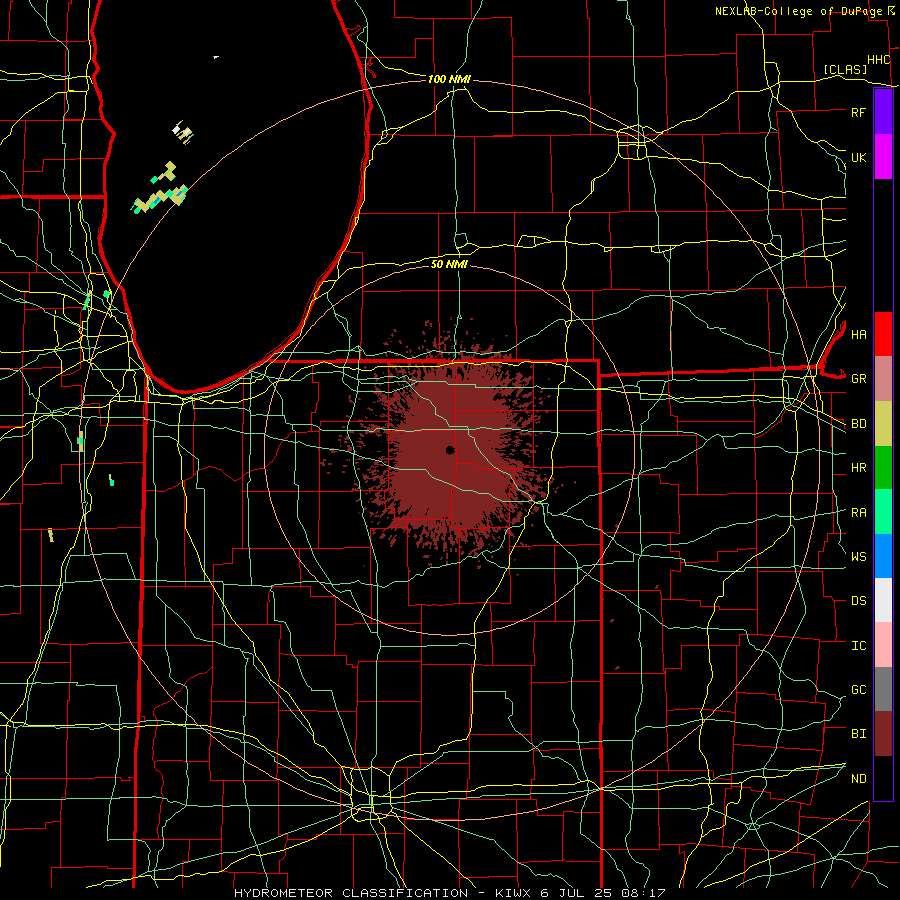900x900 pixels.
Task: Click the 100 NMI range ring label
Action: click(x=449, y=79)
